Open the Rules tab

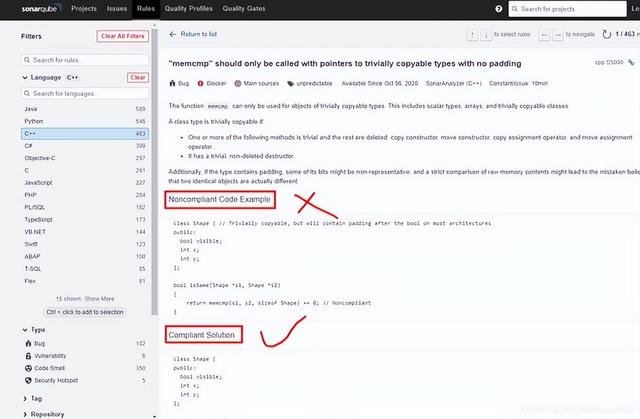click(x=146, y=9)
